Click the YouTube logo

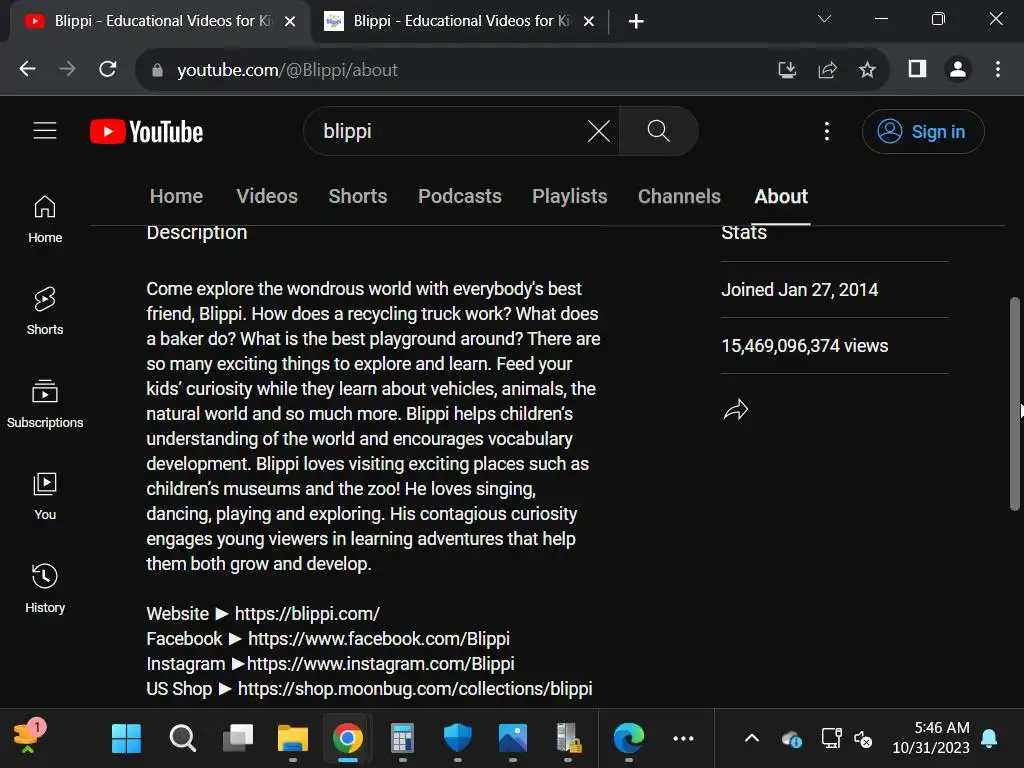click(146, 132)
